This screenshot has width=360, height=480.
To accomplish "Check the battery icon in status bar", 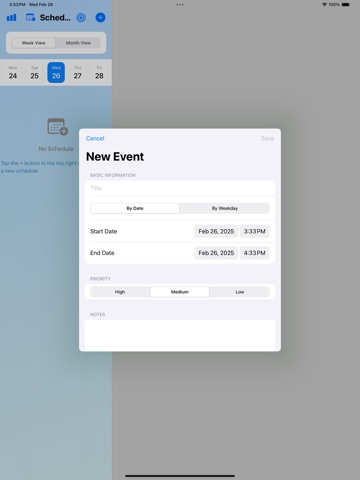I will click(x=346, y=5).
